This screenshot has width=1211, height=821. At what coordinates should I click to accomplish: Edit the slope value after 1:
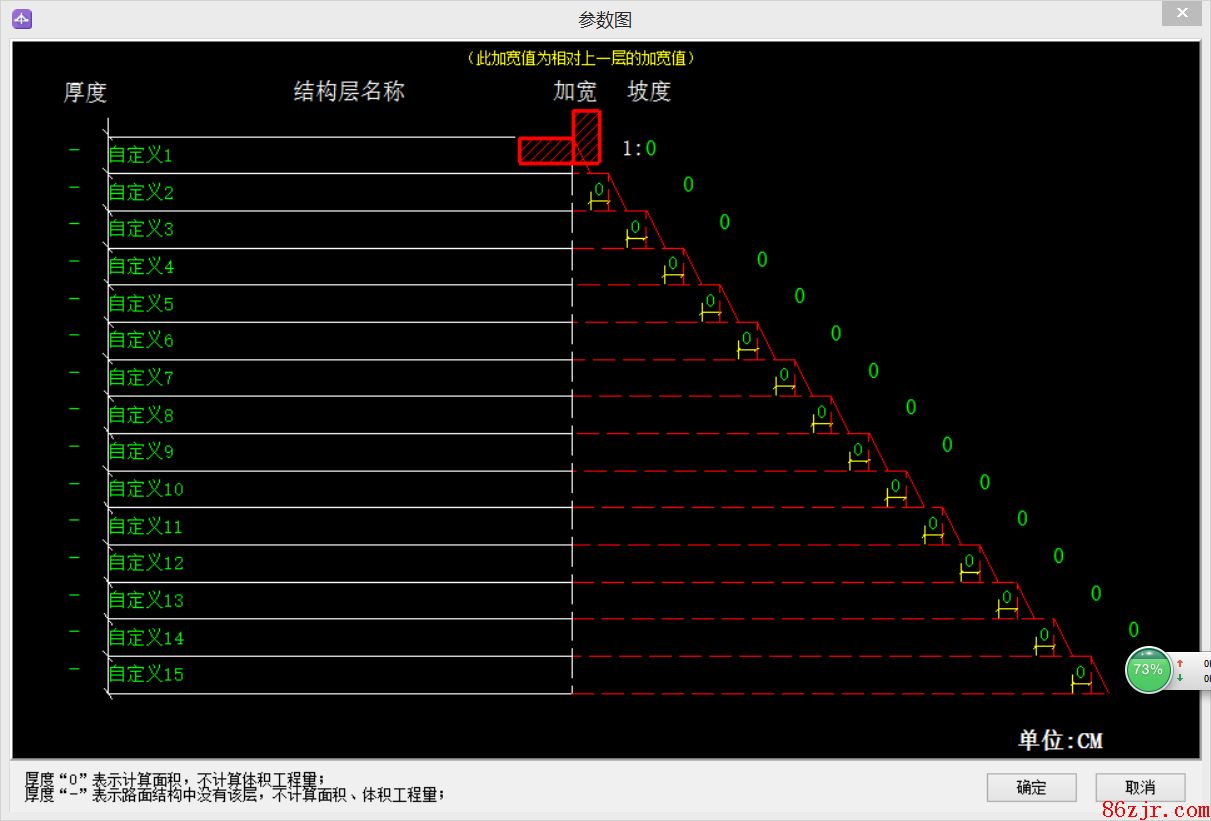pos(651,149)
